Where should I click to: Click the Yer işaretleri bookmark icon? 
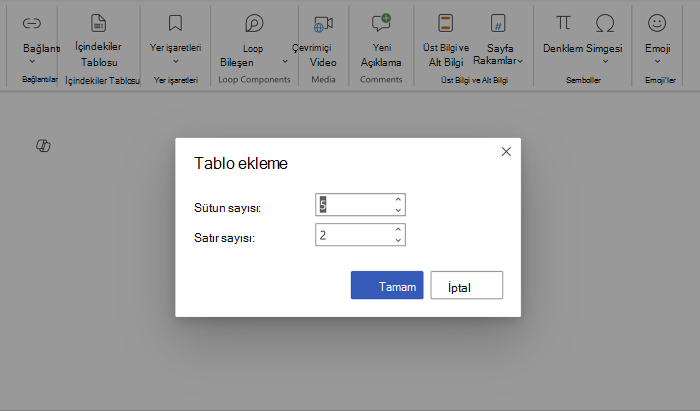click(175, 23)
